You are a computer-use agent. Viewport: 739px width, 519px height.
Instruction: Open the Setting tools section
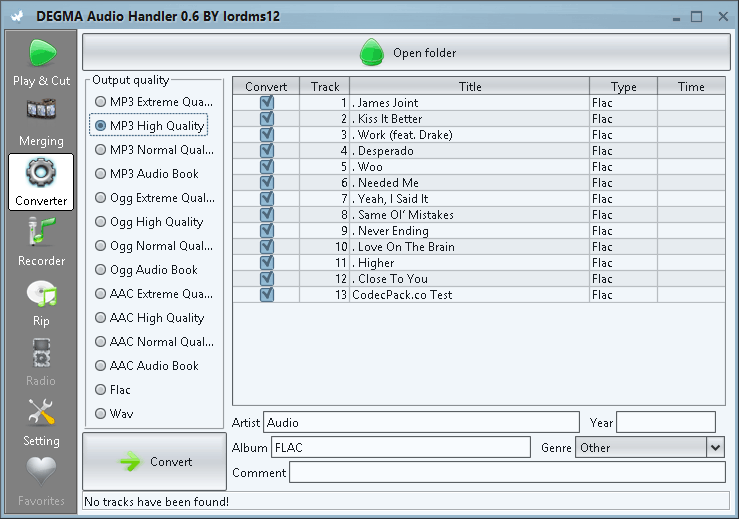pos(41,422)
